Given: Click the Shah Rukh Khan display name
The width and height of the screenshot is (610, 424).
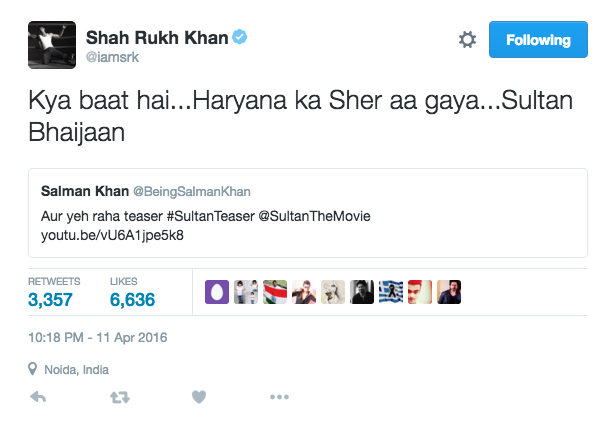Looking at the screenshot, I should click(156, 38).
